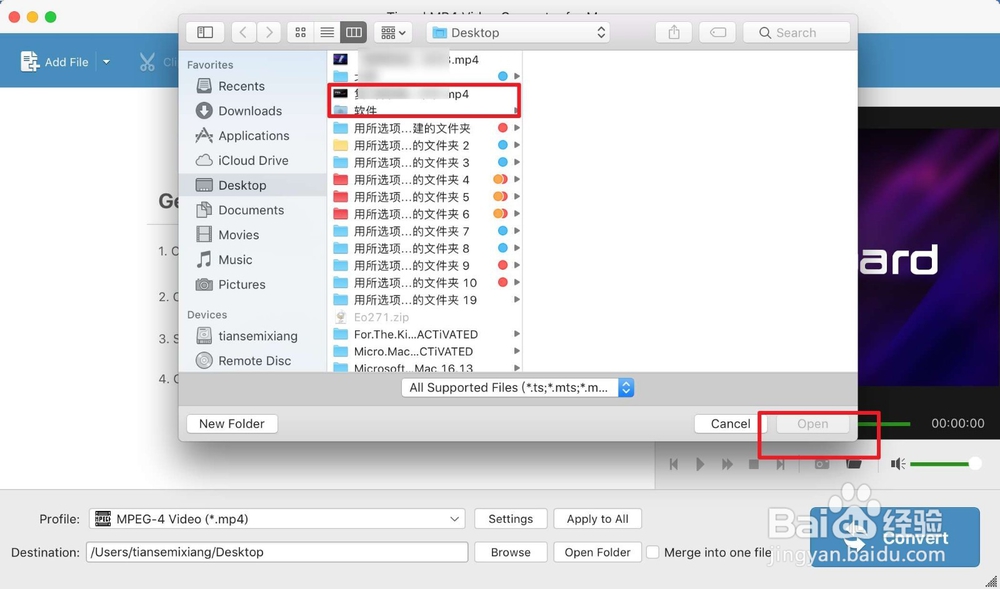
Task: Select Pictures in the sidebar
Action: coord(241,285)
